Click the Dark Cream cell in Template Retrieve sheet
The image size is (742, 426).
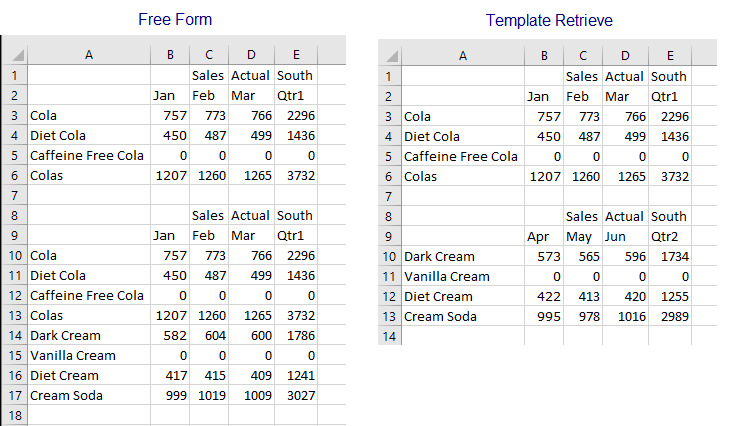pyautogui.click(x=463, y=256)
